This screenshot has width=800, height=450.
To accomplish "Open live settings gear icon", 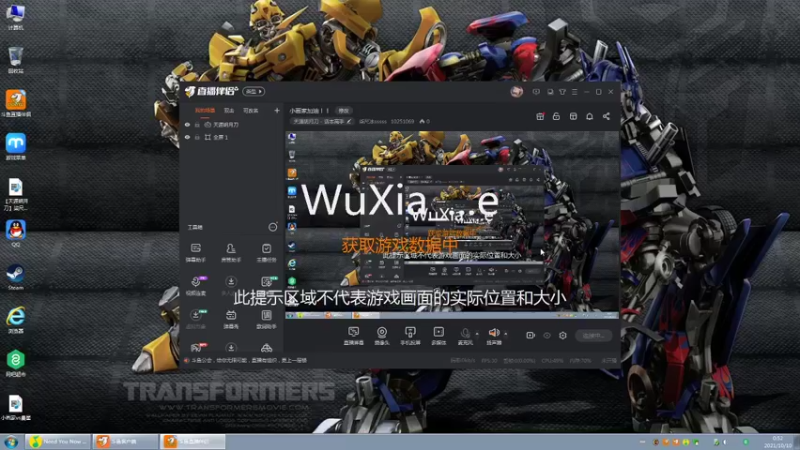I will [563, 335].
